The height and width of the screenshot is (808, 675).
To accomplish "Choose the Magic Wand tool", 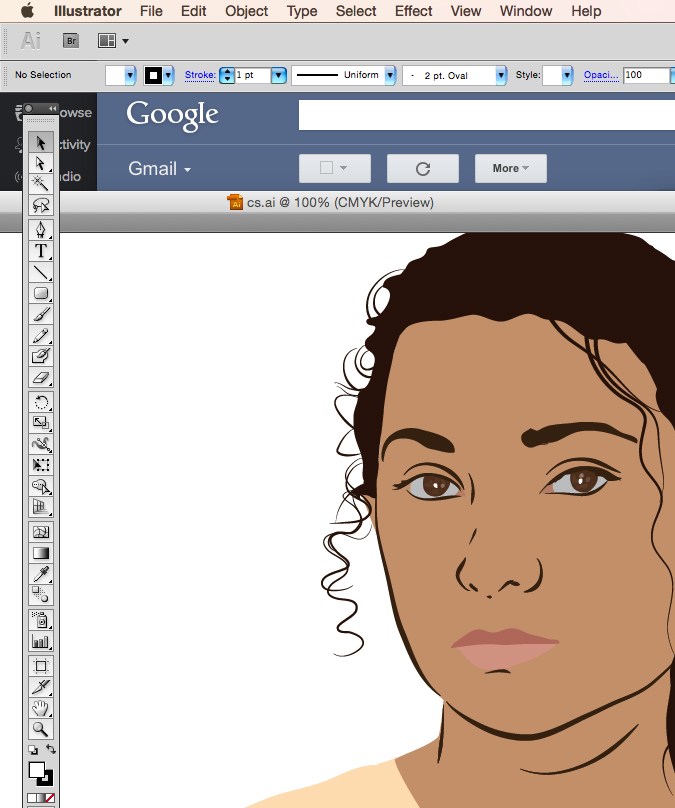I will 41,183.
